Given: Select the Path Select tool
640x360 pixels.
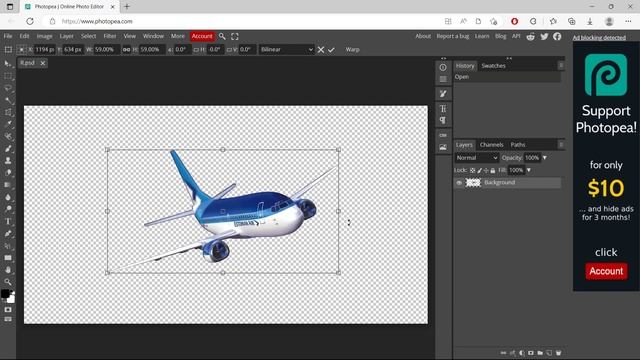Looking at the screenshot, I should click(8, 246).
